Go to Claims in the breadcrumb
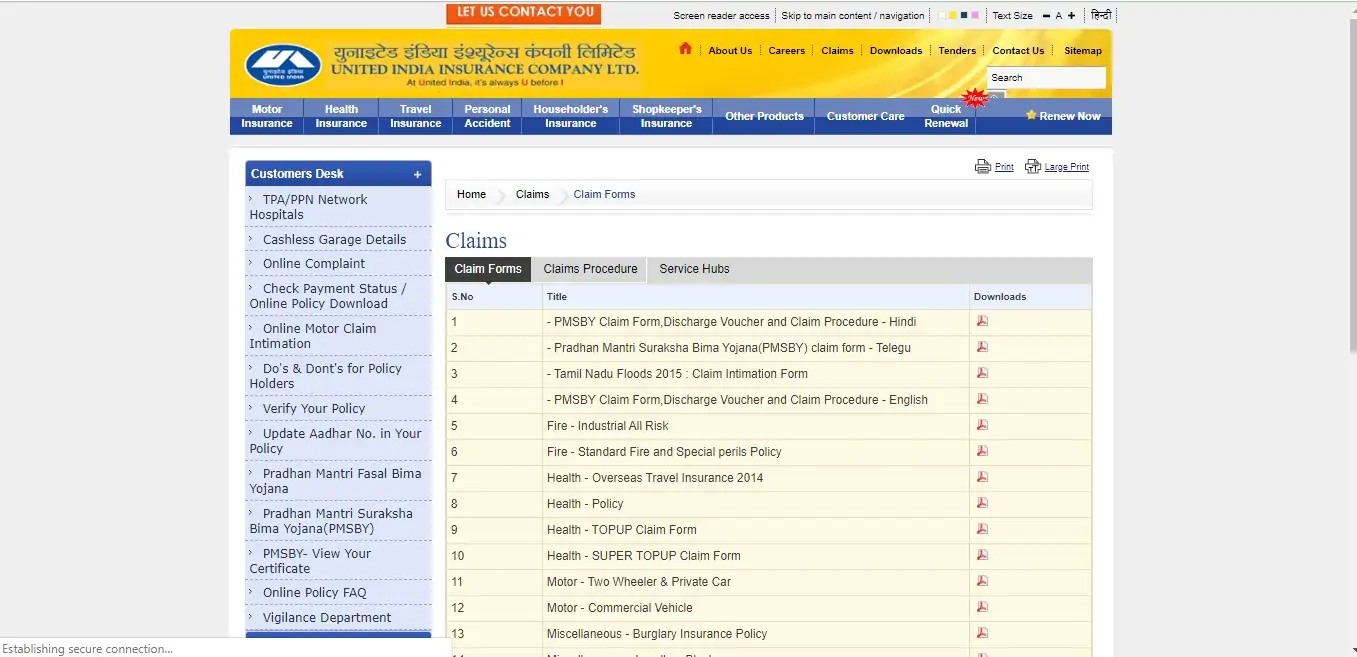The image size is (1357, 657). click(x=532, y=194)
